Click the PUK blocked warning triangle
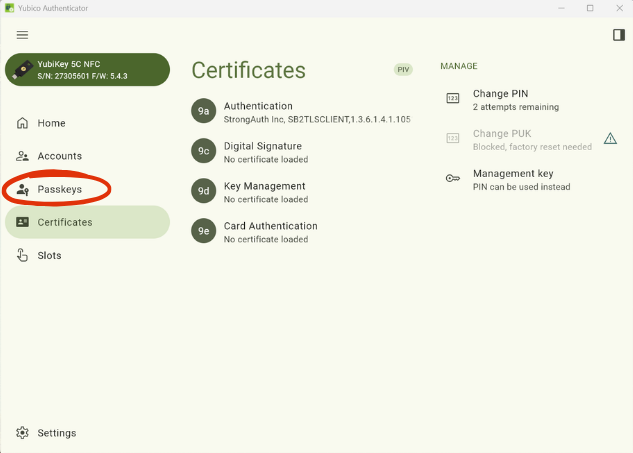This screenshot has height=453, width=633. click(x=610, y=138)
